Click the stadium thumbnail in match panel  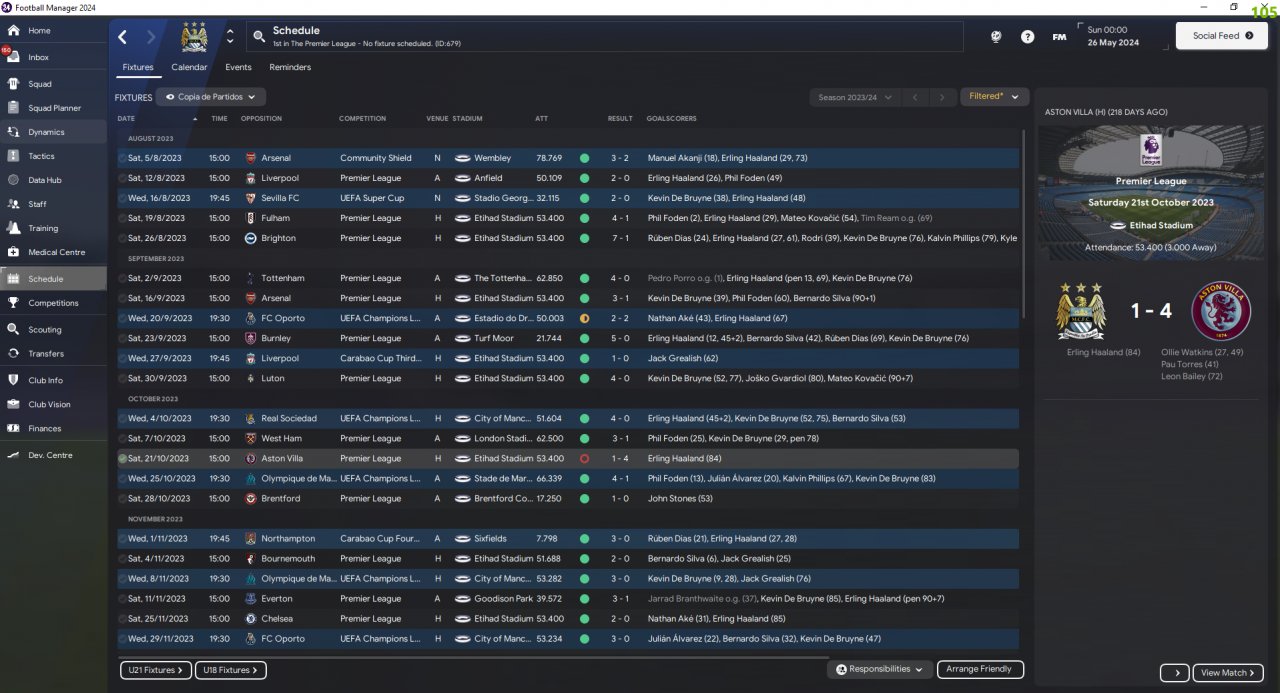1150,193
